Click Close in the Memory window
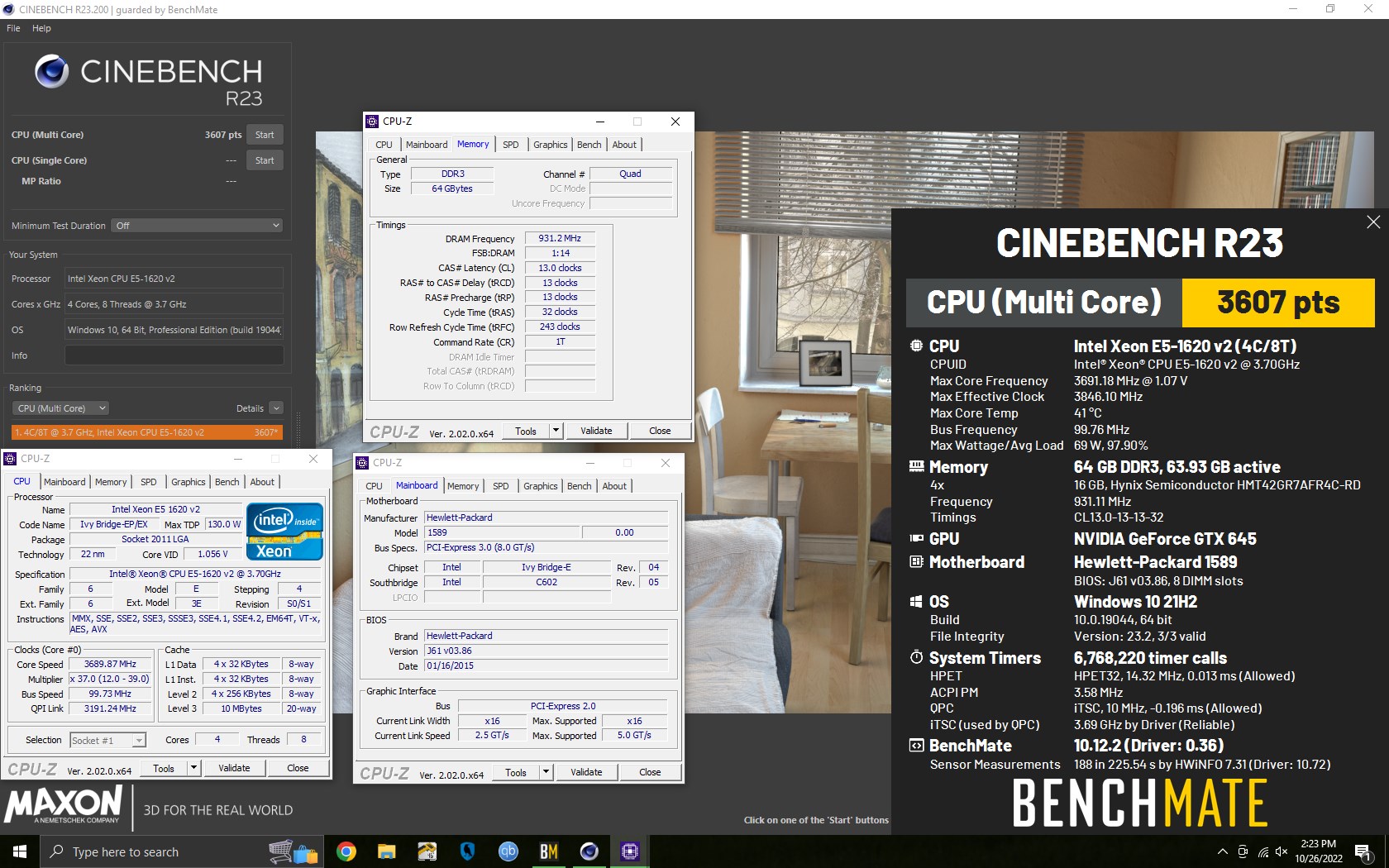The image size is (1389, 868). pyautogui.click(x=660, y=431)
